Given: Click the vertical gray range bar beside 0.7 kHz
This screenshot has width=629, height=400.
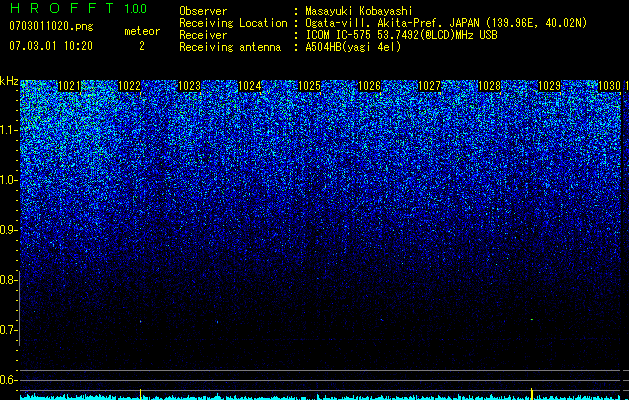Looking at the screenshot, I should point(19,309).
